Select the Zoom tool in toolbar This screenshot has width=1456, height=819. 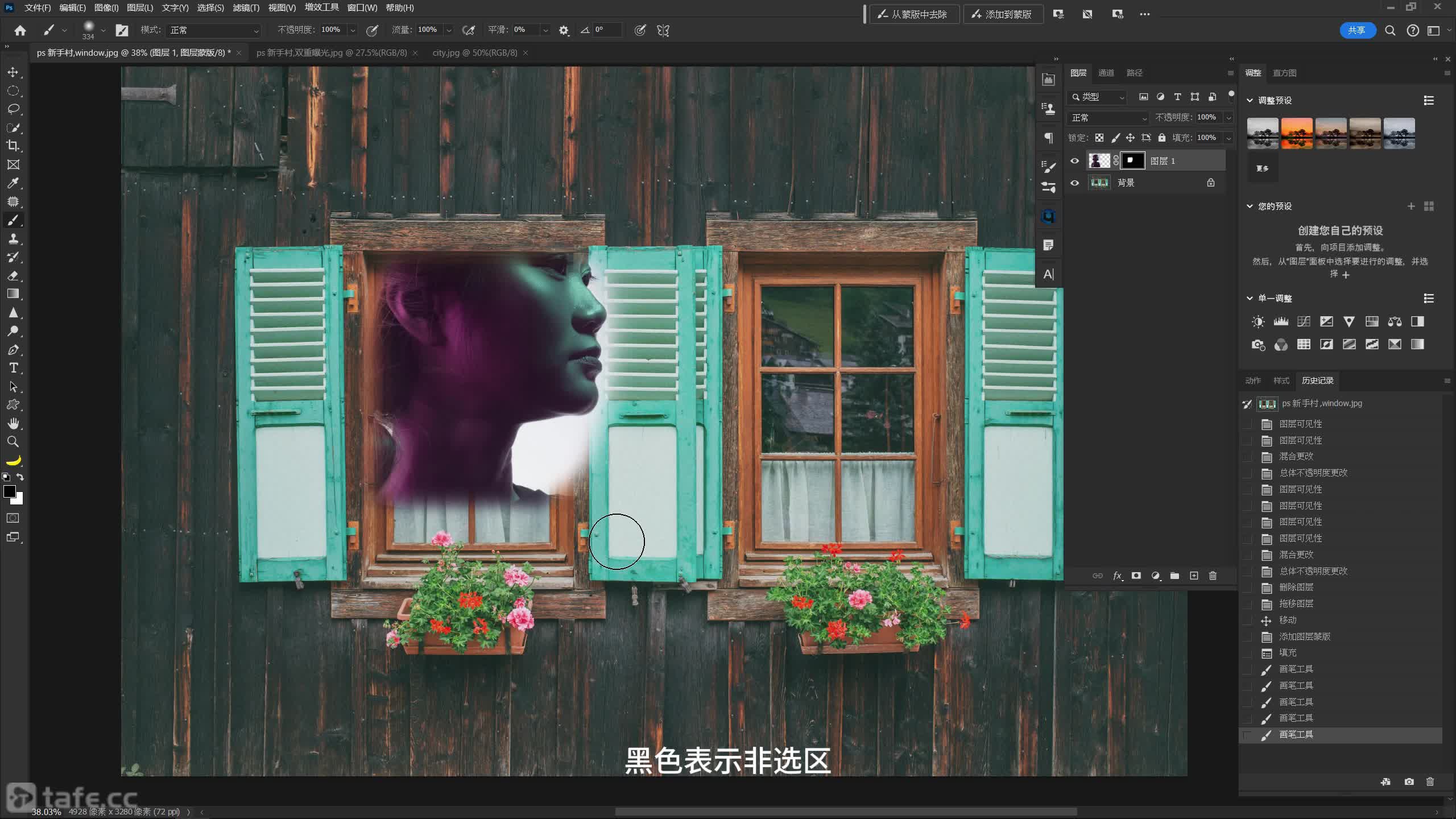tap(13, 442)
